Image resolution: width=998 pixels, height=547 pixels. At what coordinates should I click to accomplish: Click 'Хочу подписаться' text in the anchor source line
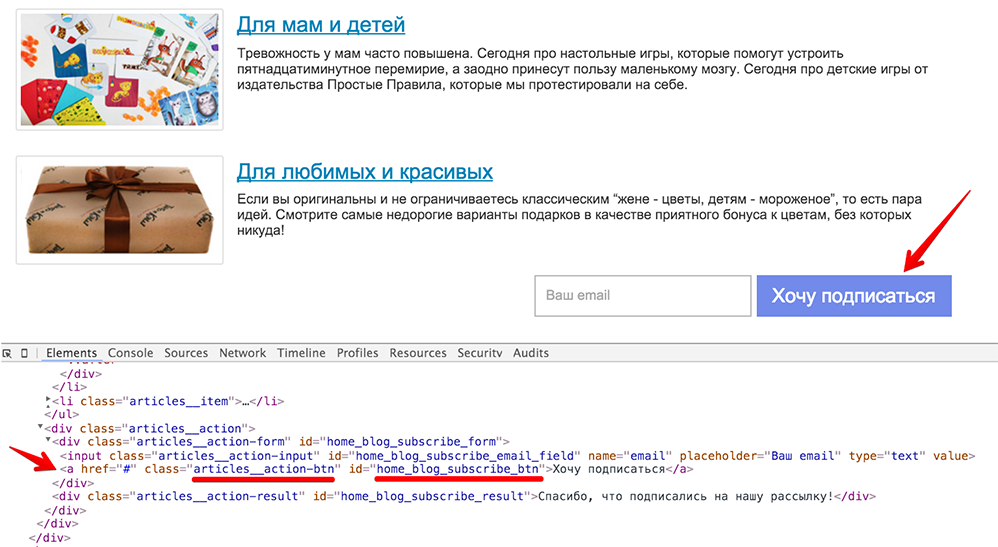(608, 469)
